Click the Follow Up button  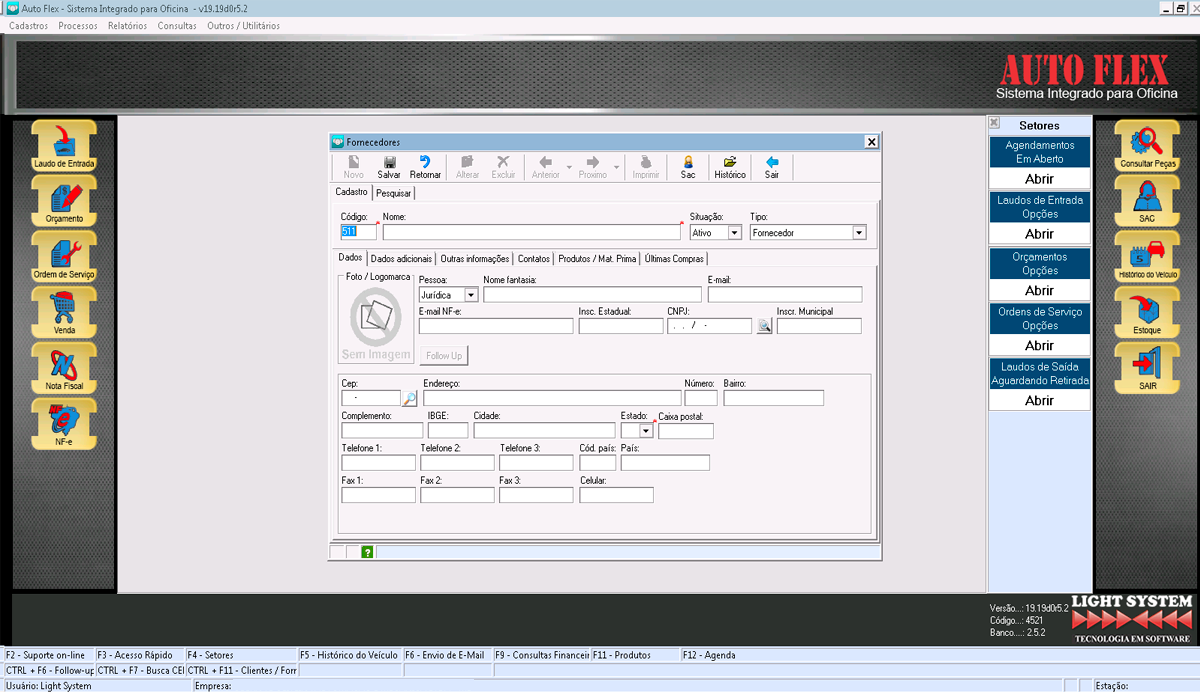[x=444, y=355]
